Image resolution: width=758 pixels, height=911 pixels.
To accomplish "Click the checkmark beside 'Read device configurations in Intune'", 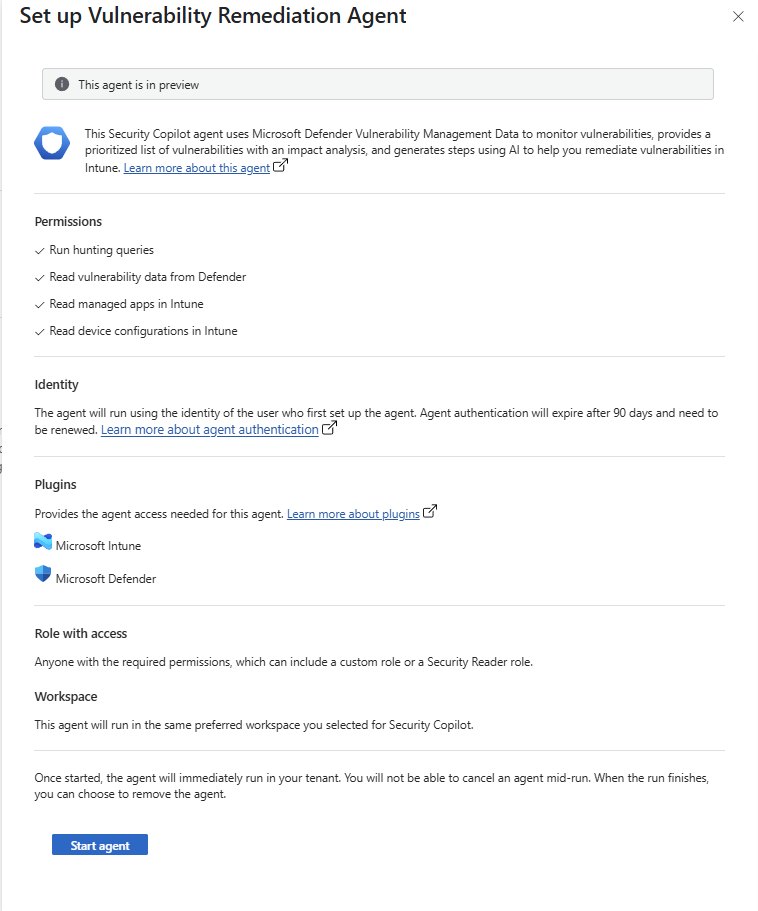I will 39,331.
